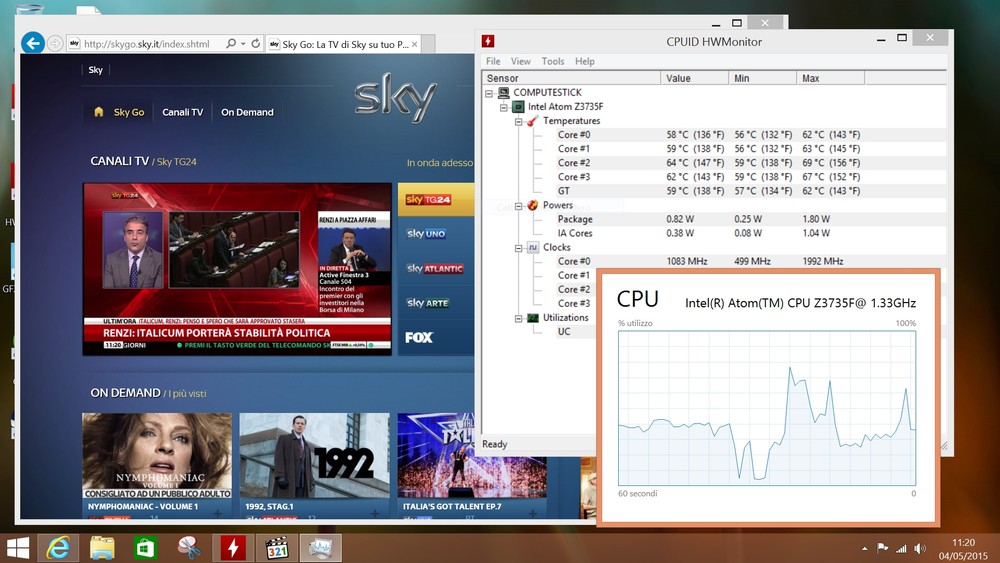Click the Nymphomaniac - Volume 1 title

click(x=143, y=506)
